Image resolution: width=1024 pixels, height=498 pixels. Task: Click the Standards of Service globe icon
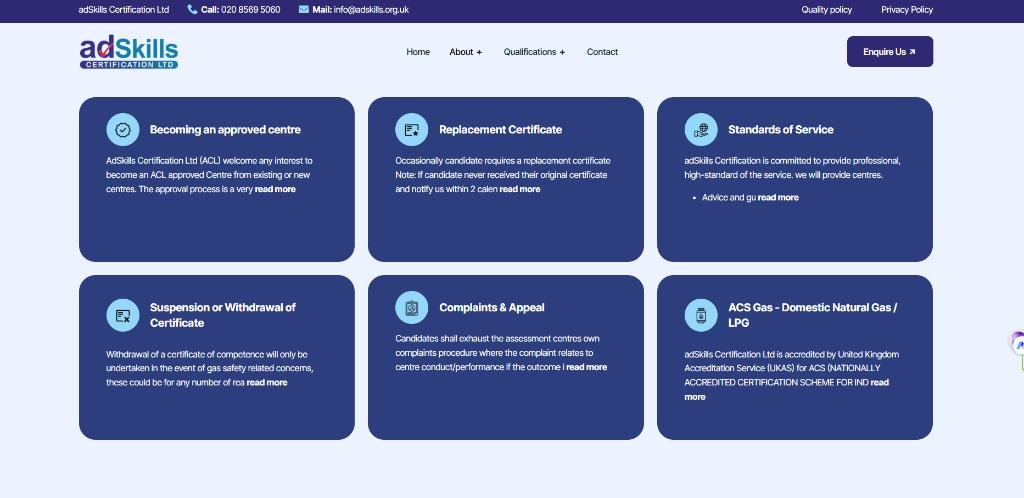pyautogui.click(x=701, y=129)
